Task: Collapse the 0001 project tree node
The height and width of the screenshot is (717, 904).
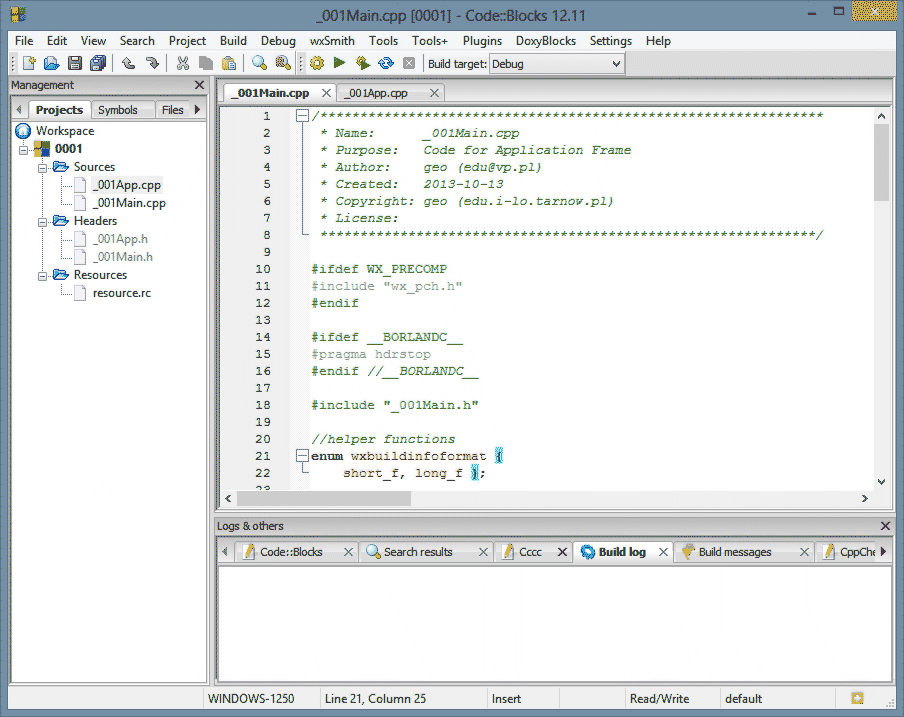Action: (24, 149)
